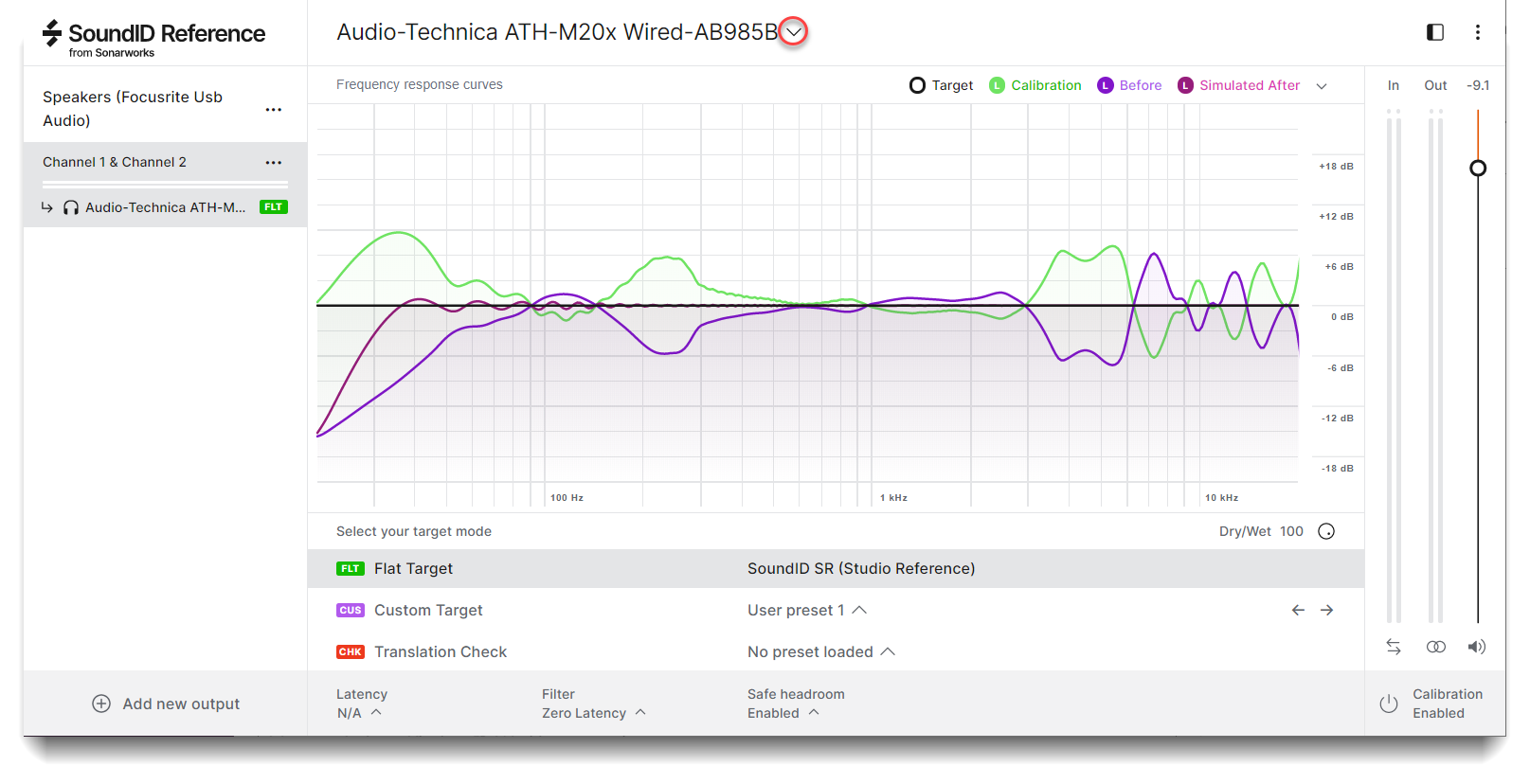The image size is (1530, 784).
Task: Click the swap channels arrows icon
Action: 1394,647
